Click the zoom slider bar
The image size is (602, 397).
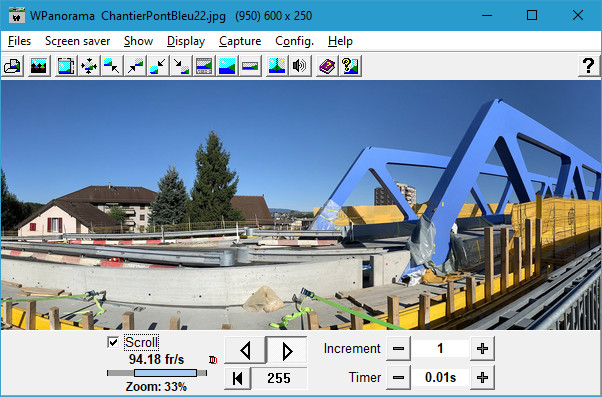tap(157, 373)
